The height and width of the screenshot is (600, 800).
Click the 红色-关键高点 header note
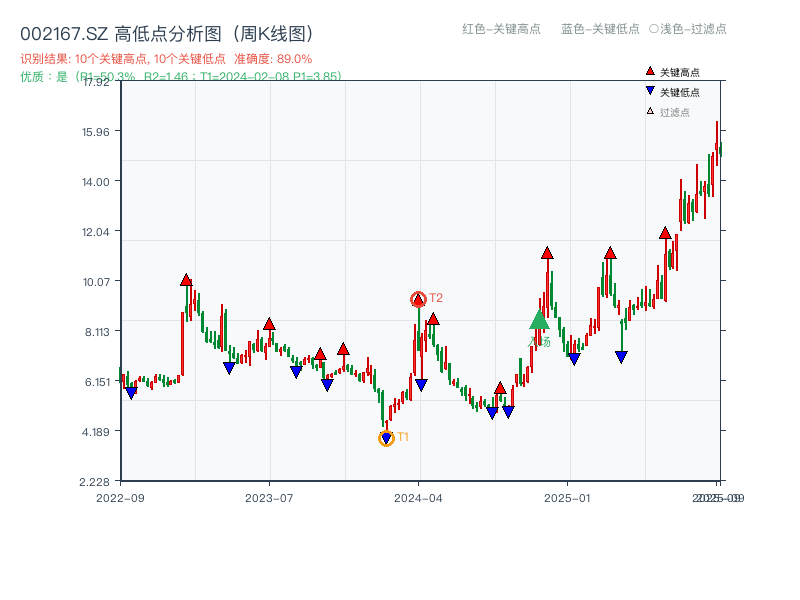coord(501,29)
